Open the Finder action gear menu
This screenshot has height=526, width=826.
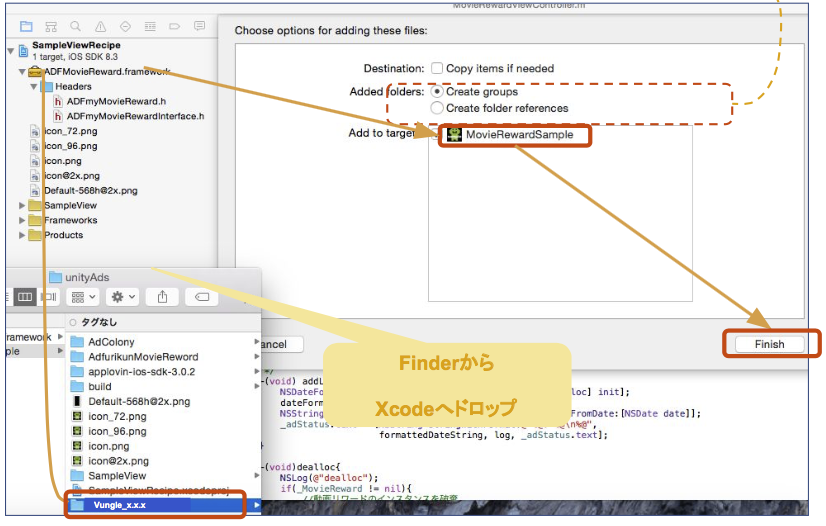(x=122, y=297)
